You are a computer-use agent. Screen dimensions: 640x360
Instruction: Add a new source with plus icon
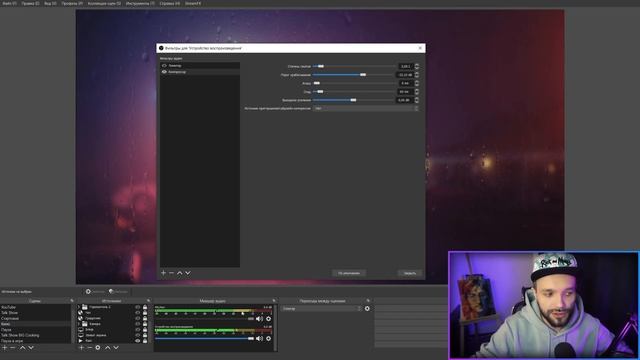tap(81, 347)
